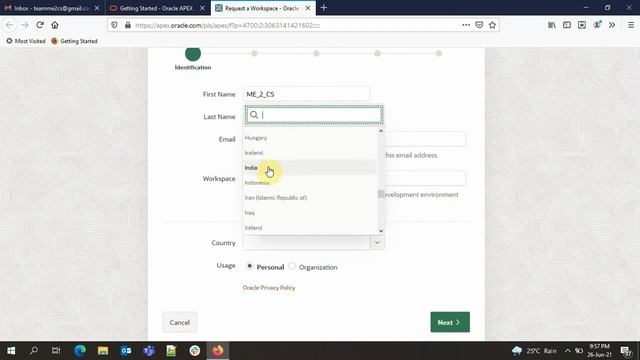Go forward one page
Screen dimensions: 640x360
pos(25,25)
